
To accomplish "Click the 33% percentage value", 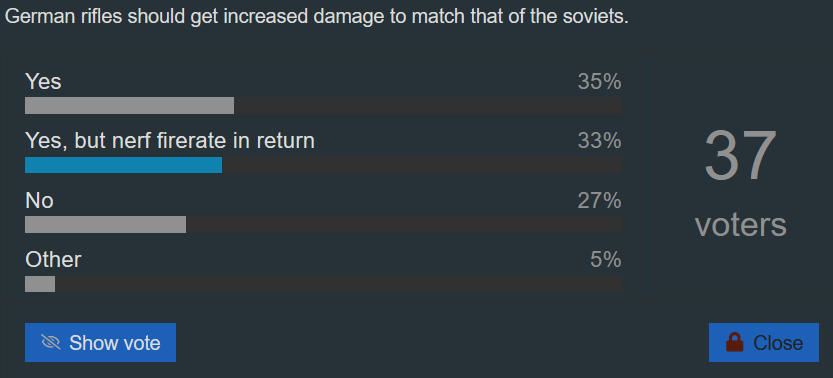I will [599, 141].
